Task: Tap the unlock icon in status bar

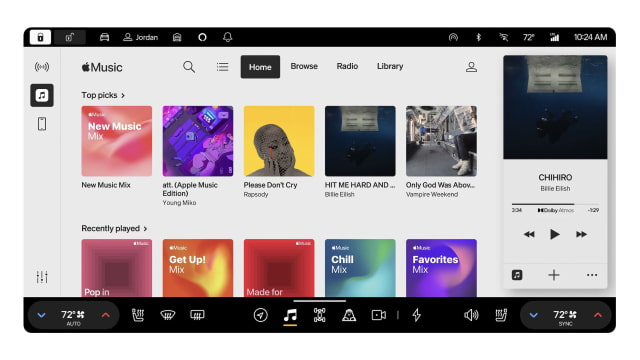Action: [x=70, y=37]
